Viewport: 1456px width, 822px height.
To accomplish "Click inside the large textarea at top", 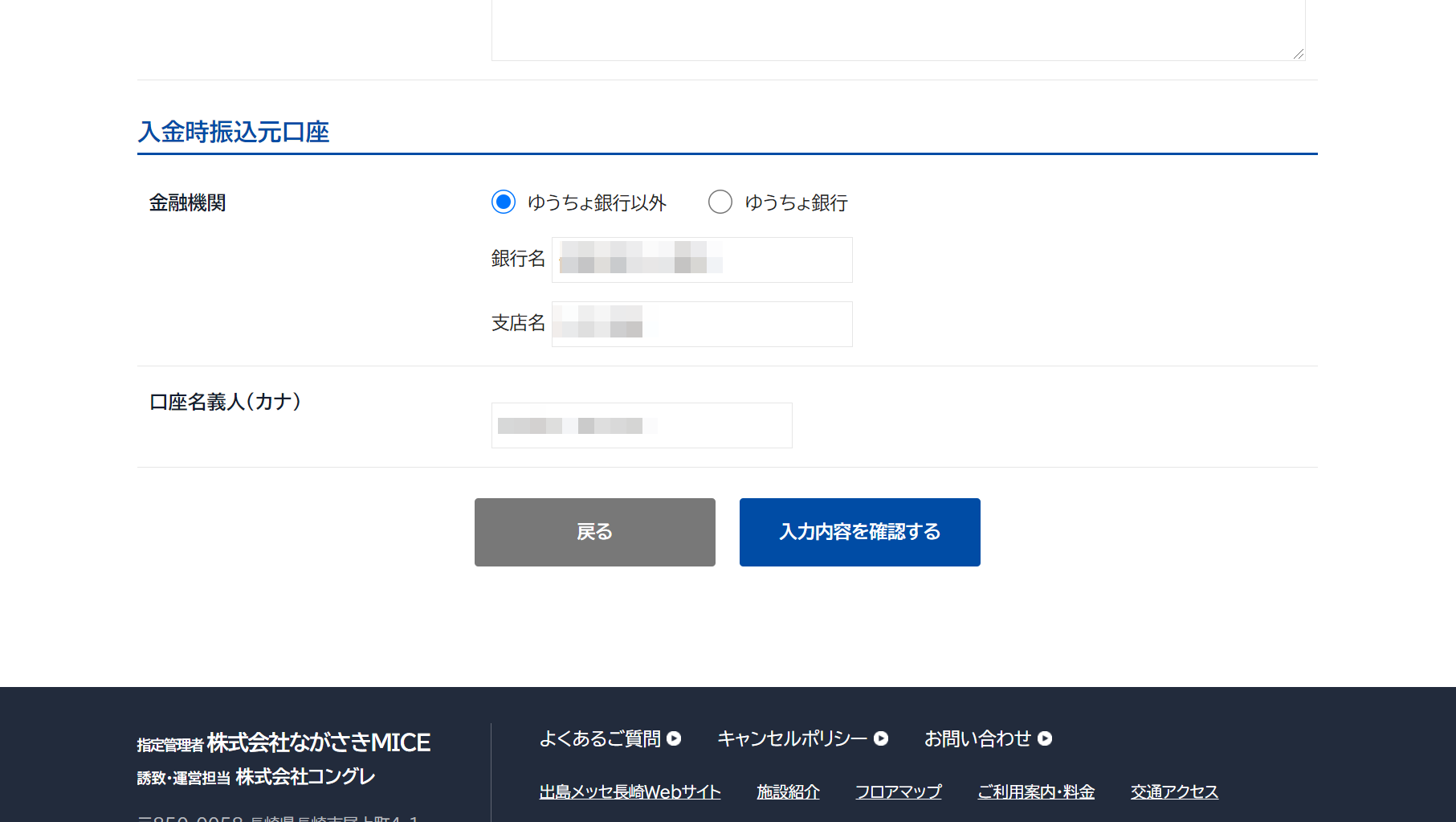I will click(x=898, y=28).
